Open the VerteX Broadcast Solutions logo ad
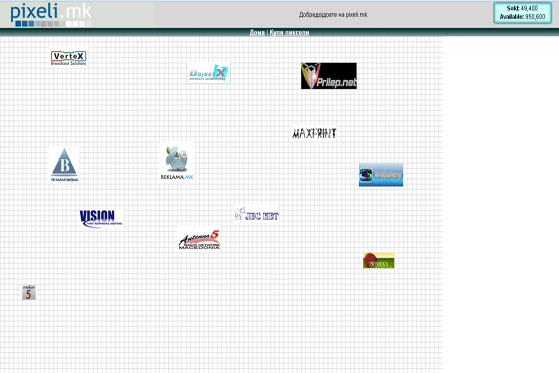The width and height of the screenshot is (559, 373). [x=68, y=58]
